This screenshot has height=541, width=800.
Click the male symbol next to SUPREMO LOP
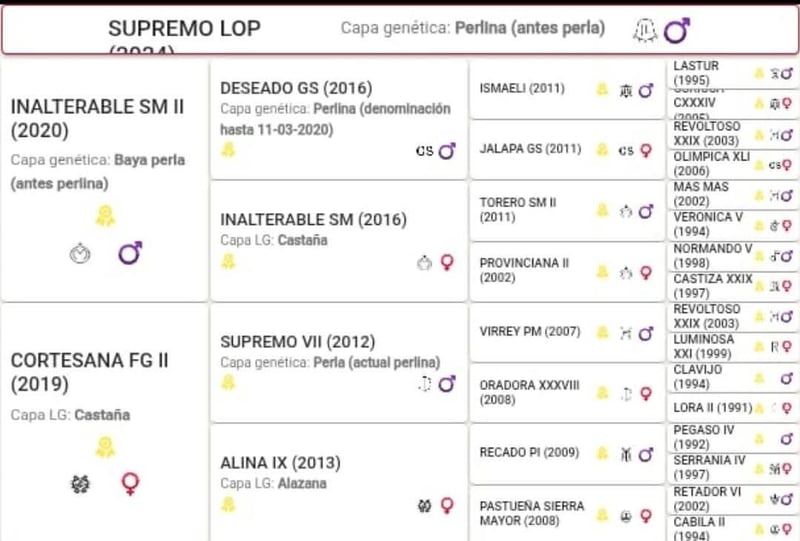(x=677, y=31)
